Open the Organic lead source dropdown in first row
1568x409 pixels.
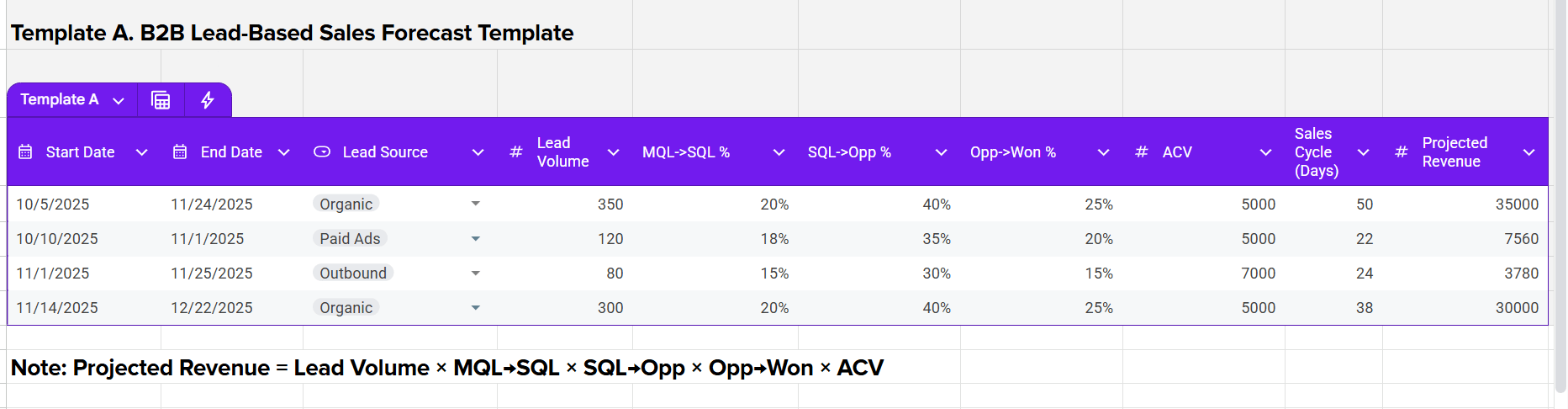476,204
